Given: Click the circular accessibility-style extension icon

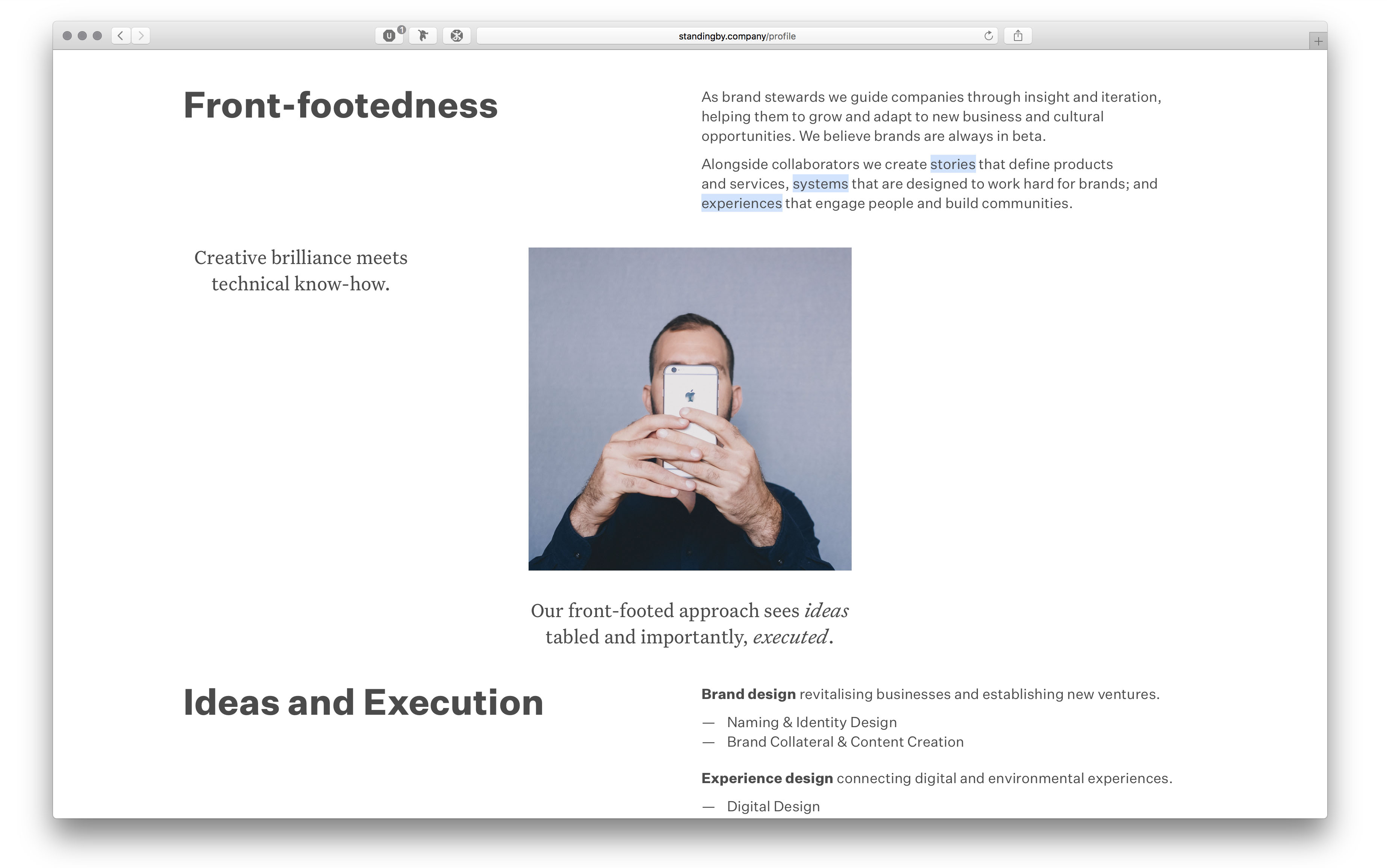Looking at the screenshot, I should 457,36.
